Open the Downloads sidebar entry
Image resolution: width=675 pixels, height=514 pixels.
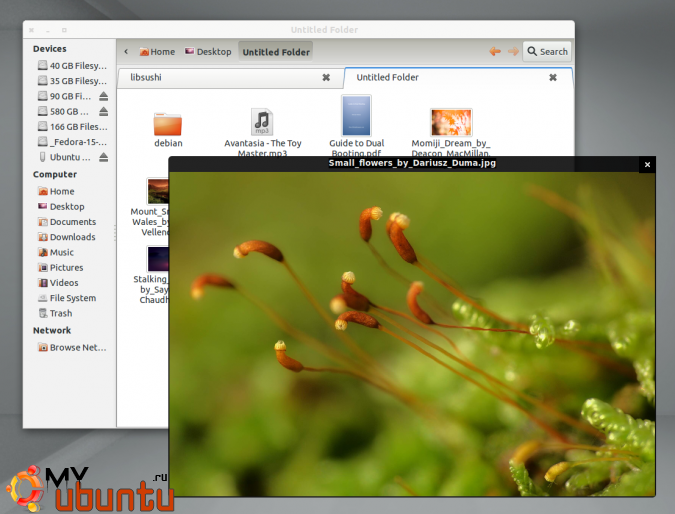click(x=67, y=237)
